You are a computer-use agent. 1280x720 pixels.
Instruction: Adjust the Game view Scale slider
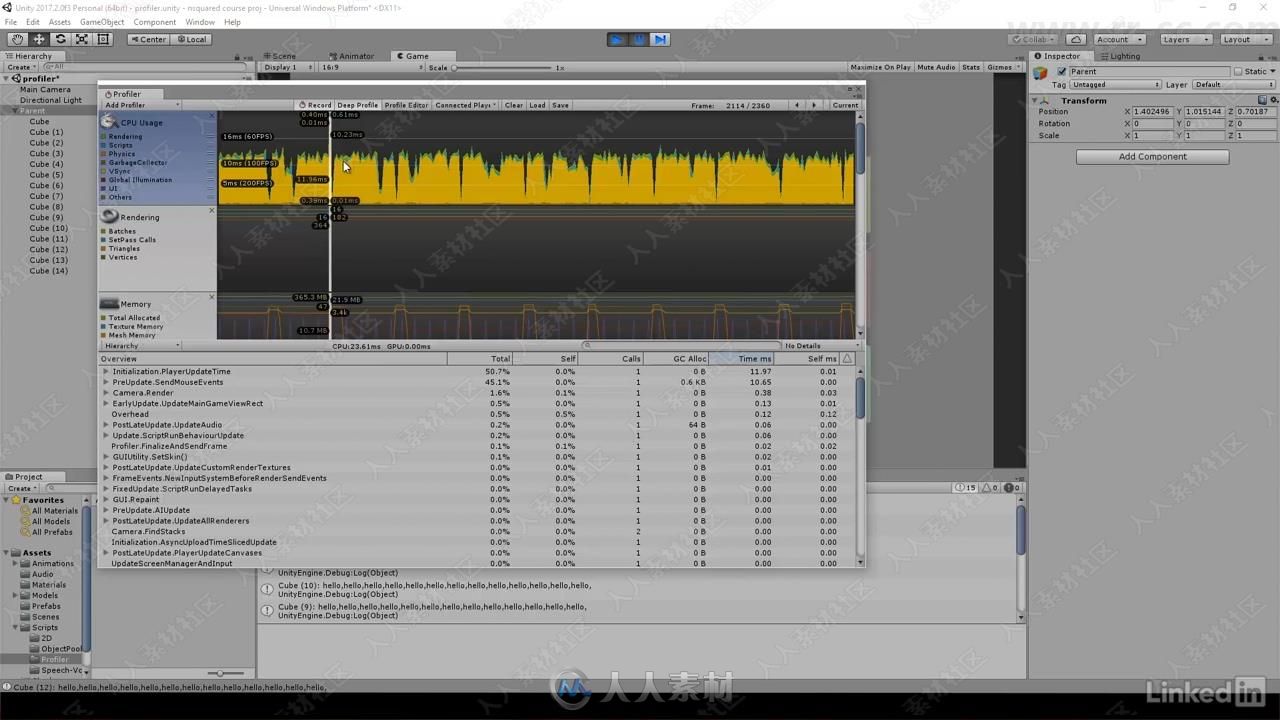[502, 67]
